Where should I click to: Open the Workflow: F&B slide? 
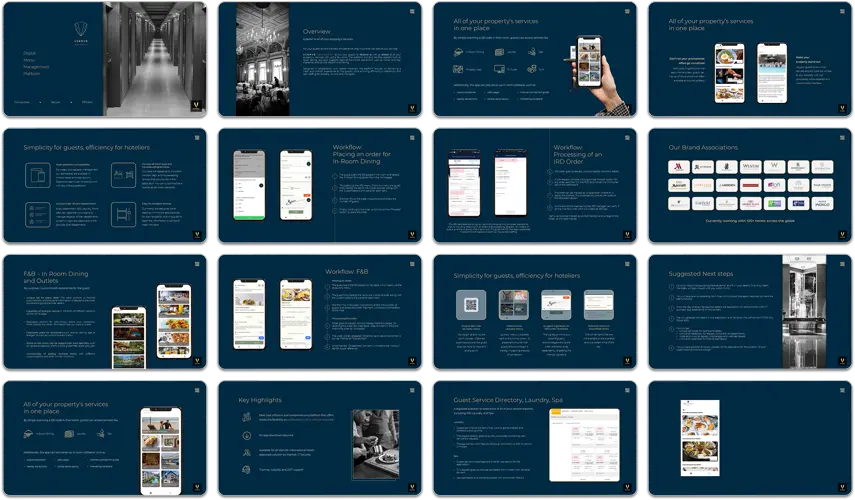pos(320,312)
